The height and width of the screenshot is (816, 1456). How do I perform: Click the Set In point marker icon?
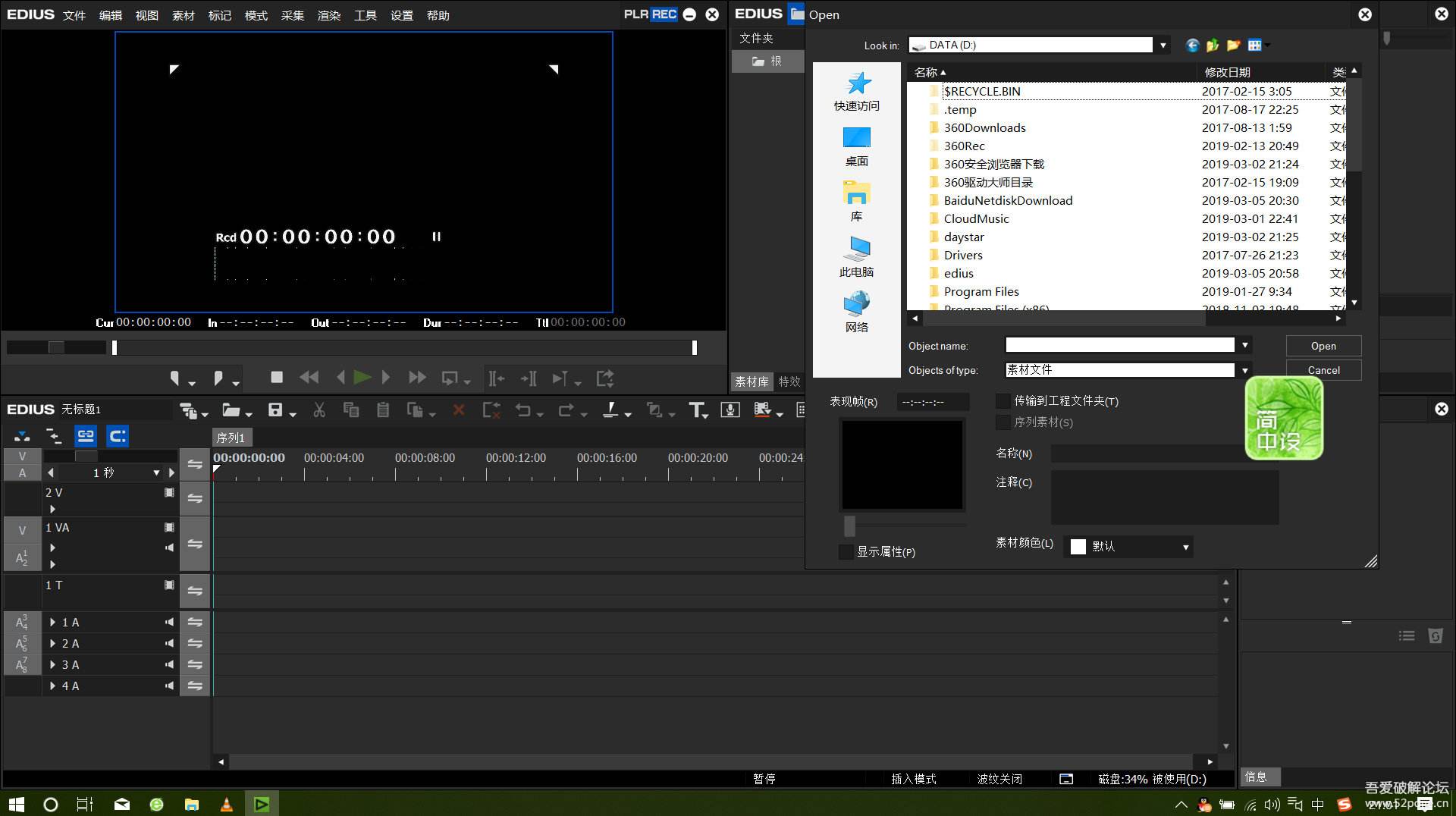coord(174,378)
